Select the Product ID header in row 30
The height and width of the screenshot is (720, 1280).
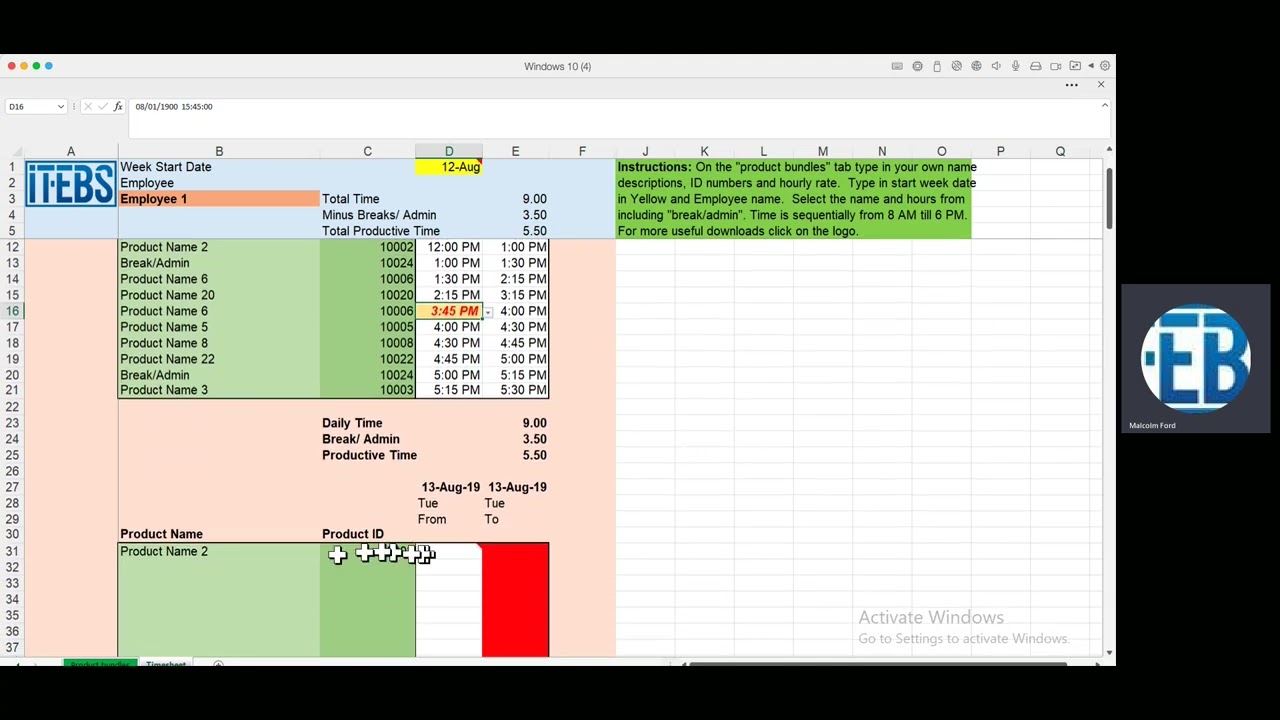click(367, 535)
